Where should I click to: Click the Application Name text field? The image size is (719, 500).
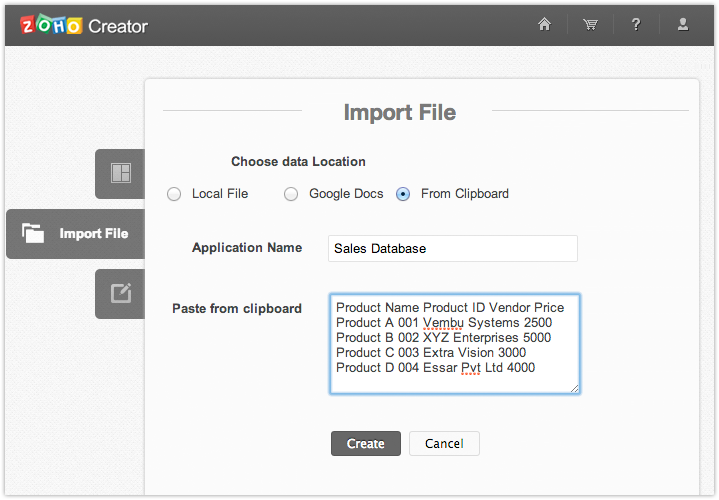452,249
